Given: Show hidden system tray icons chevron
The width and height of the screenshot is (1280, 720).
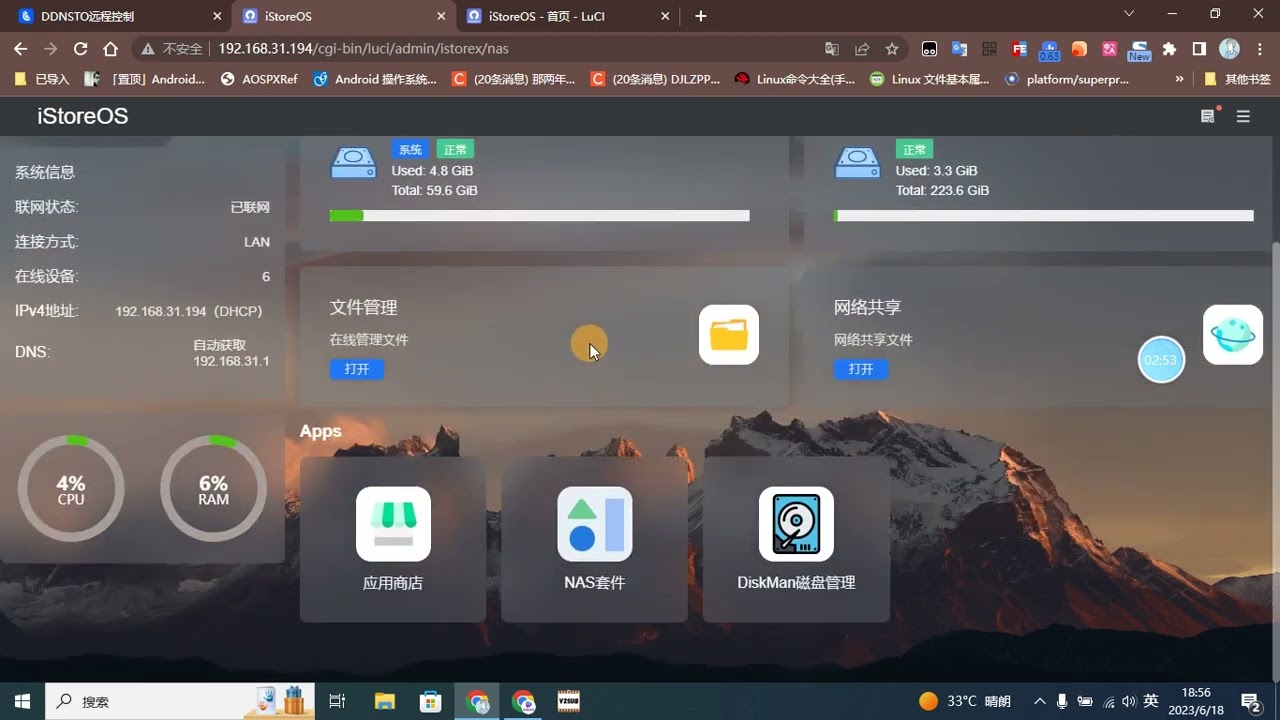Looking at the screenshot, I should click(x=1039, y=701).
